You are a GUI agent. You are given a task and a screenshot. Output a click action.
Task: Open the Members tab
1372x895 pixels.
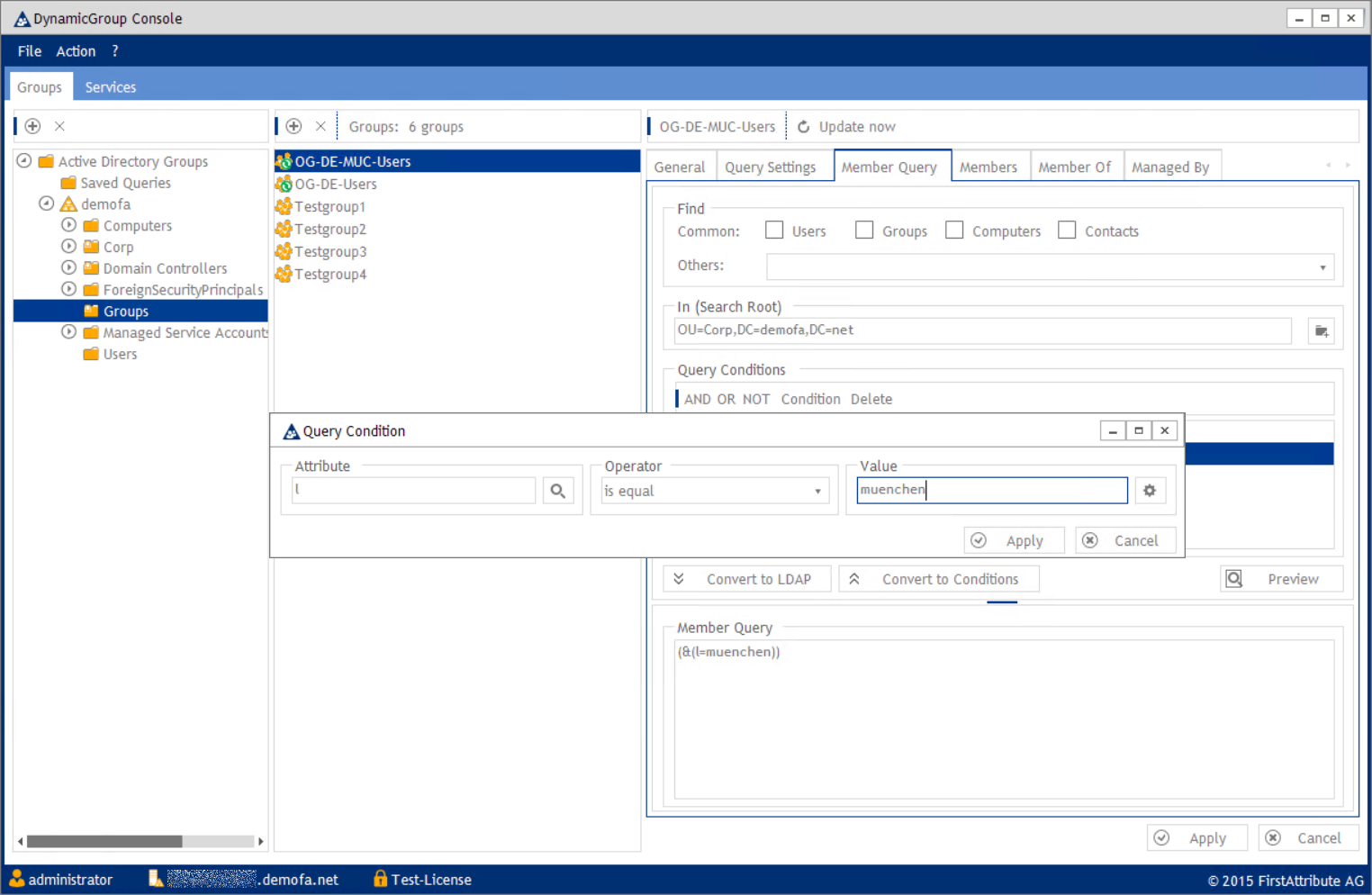pos(988,167)
